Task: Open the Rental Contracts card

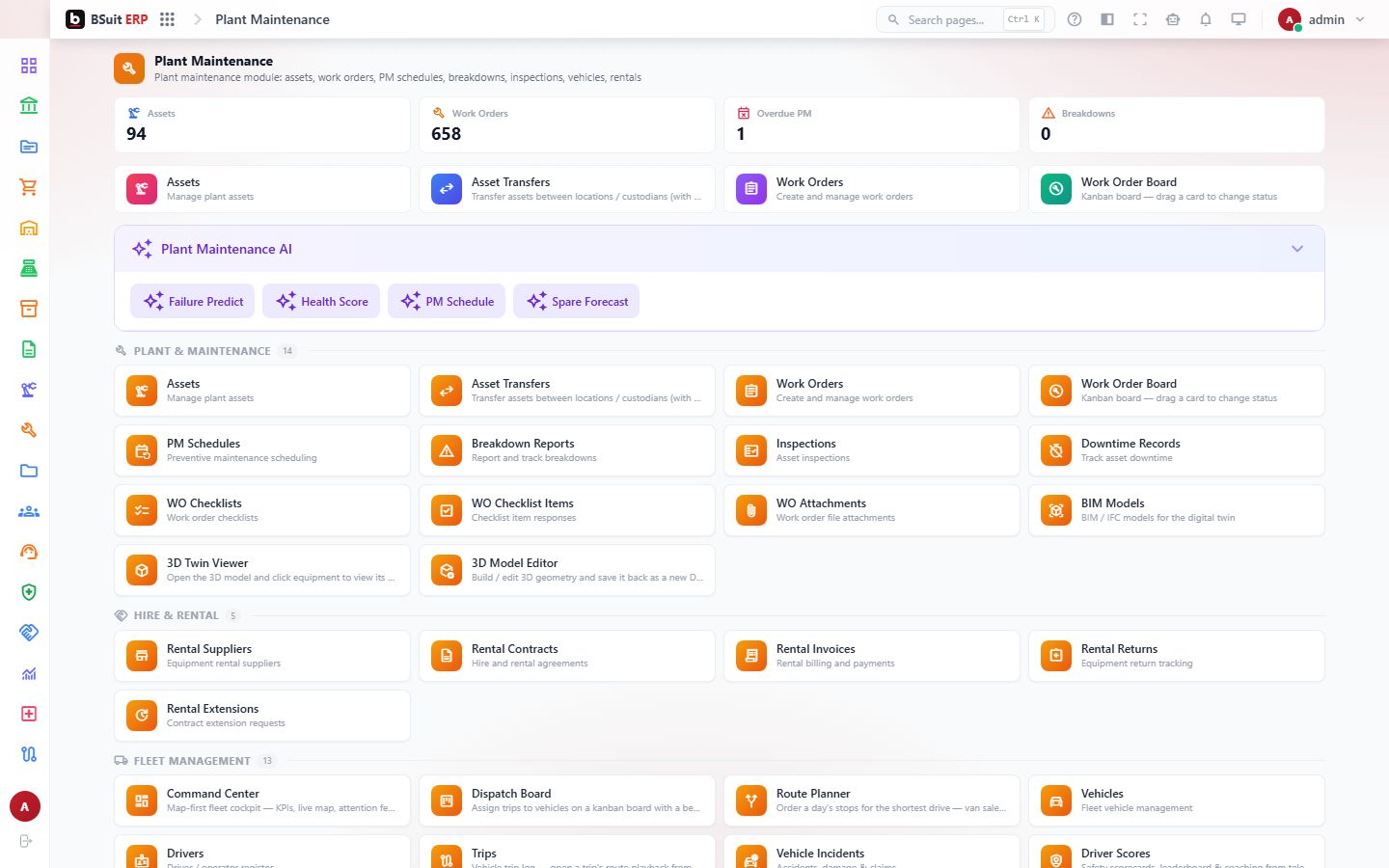Action: [x=567, y=656]
